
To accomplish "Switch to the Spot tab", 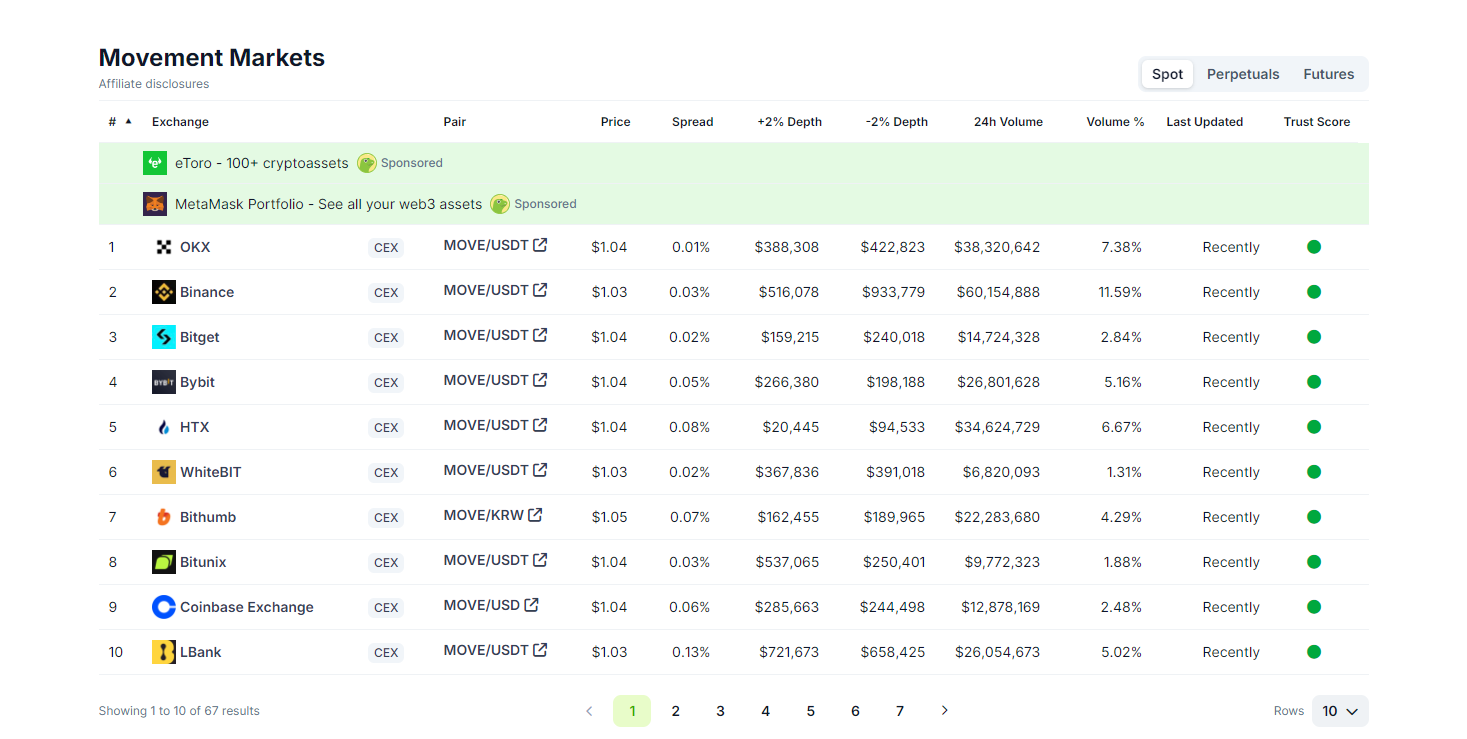I will [x=1167, y=74].
